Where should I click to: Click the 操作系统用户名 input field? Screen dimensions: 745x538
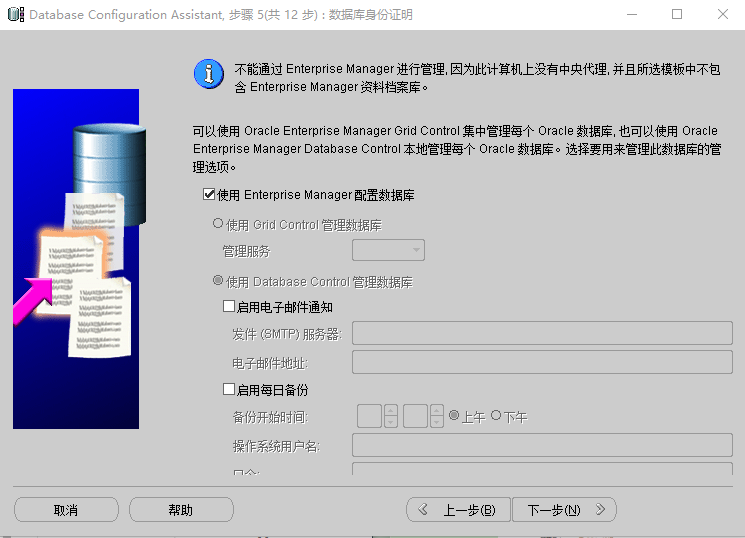point(542,445)
